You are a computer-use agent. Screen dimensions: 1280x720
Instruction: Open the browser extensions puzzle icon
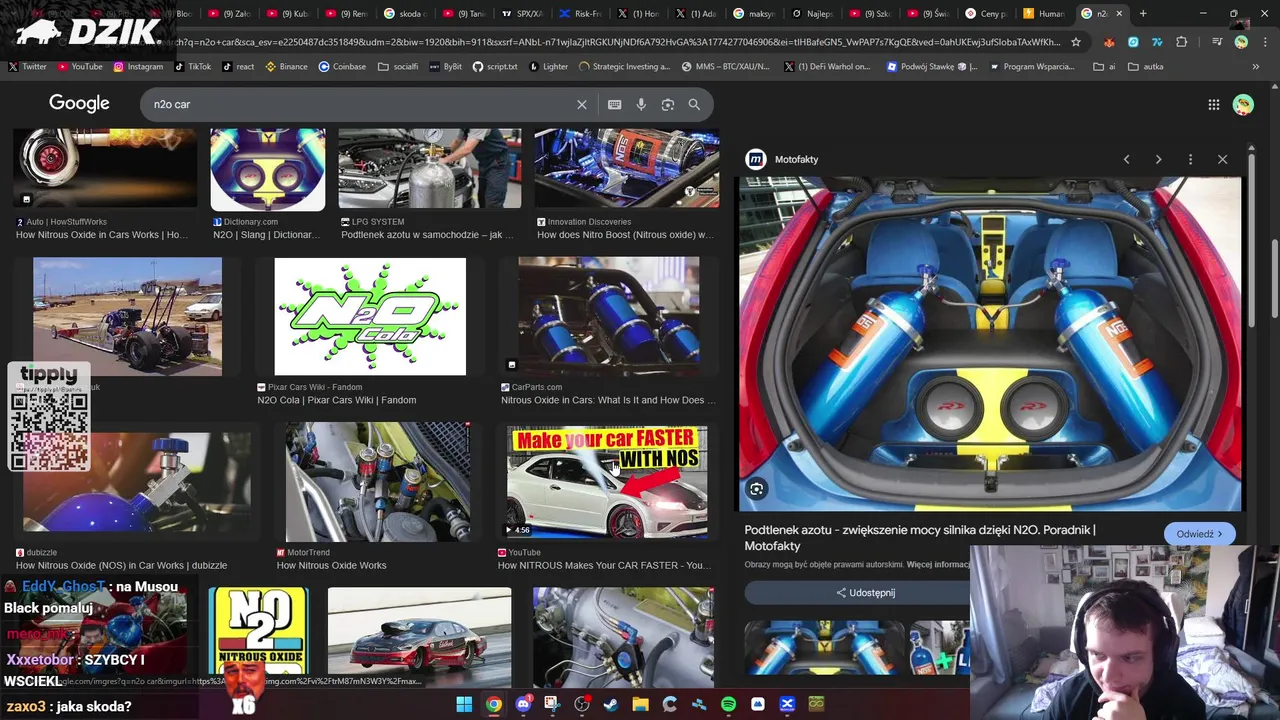[x=1182, y=42]
